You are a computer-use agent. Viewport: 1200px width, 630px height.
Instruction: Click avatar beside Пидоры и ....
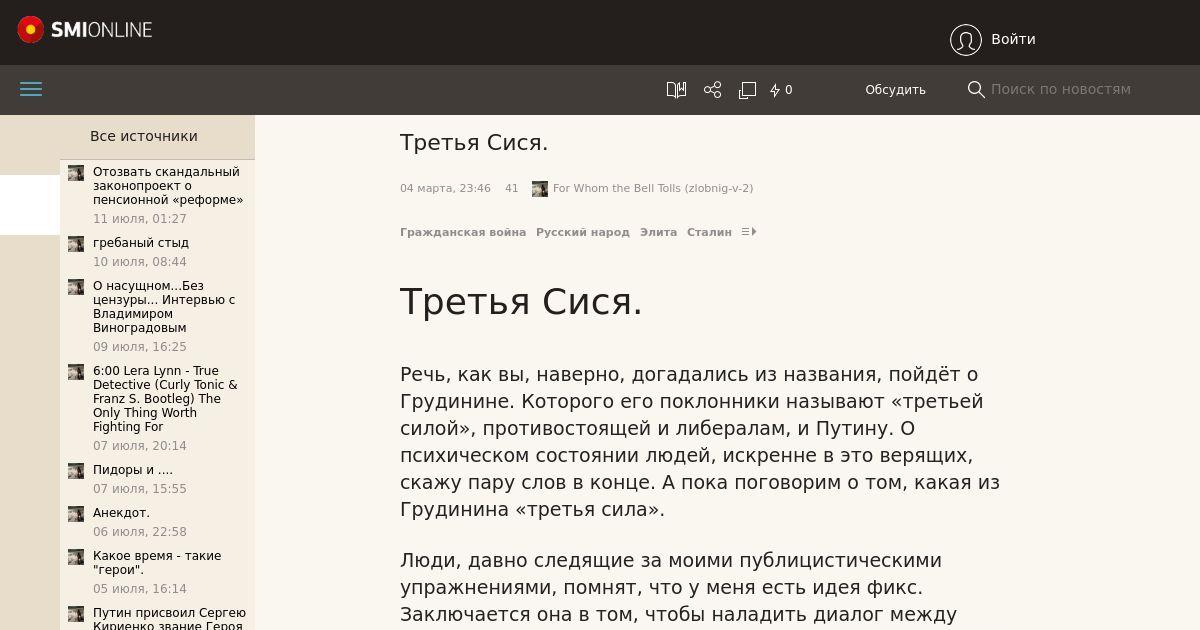click(76, 471)
